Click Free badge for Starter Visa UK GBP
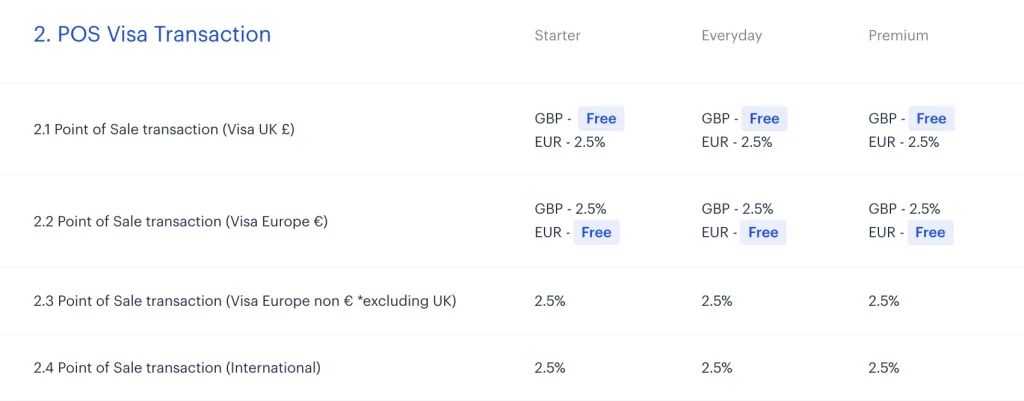The image size is (1024, 401). [601, 119]
